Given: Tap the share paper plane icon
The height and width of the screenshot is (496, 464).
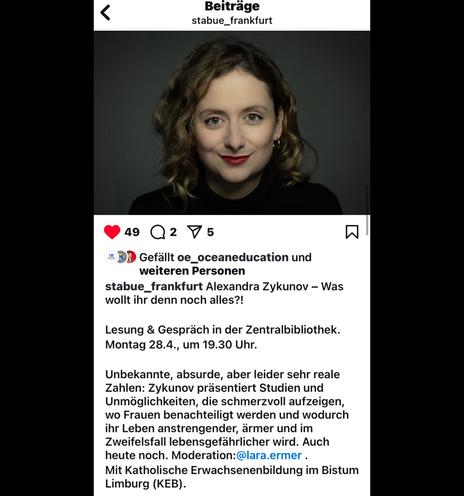Looking at the screenshot, I should (195, 232).
